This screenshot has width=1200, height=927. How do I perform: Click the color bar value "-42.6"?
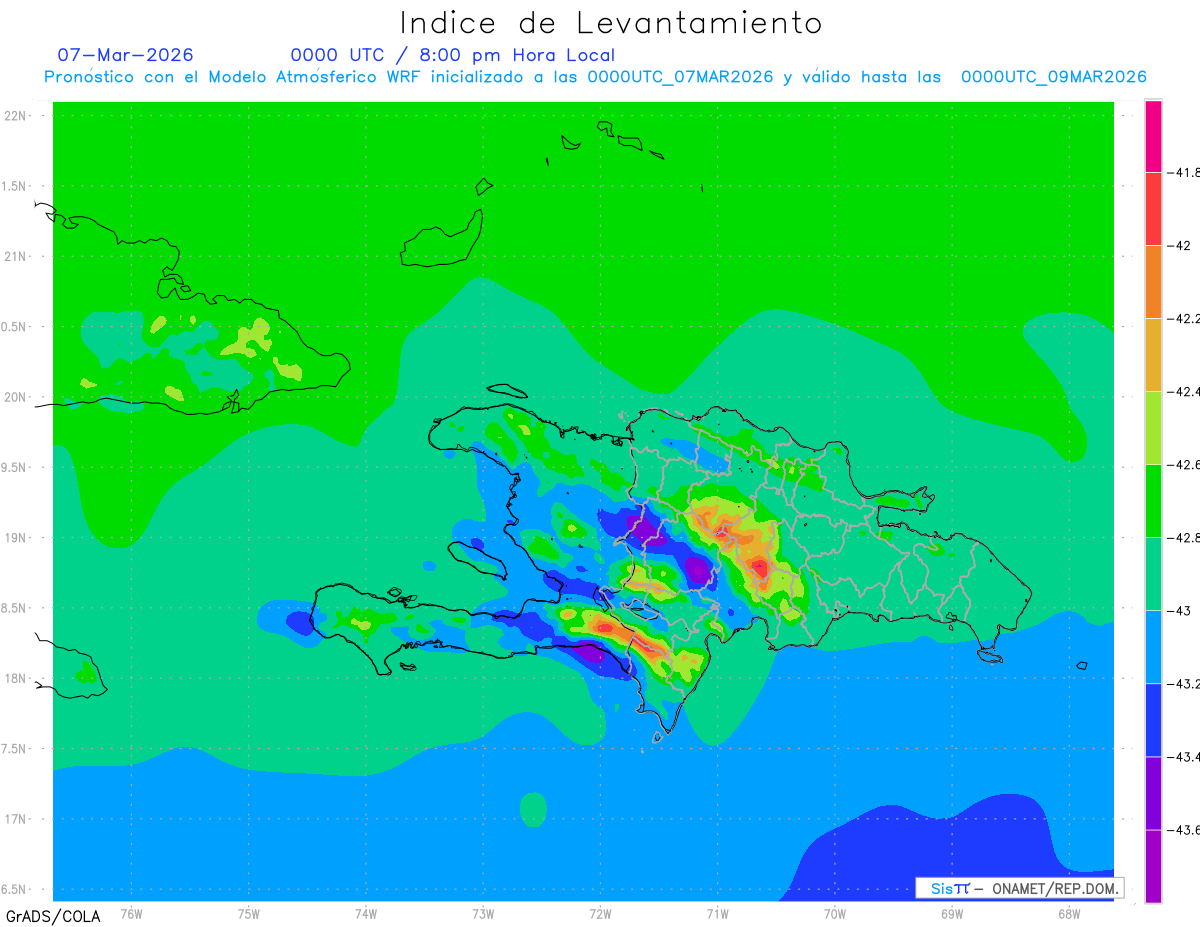[1185, 464]
